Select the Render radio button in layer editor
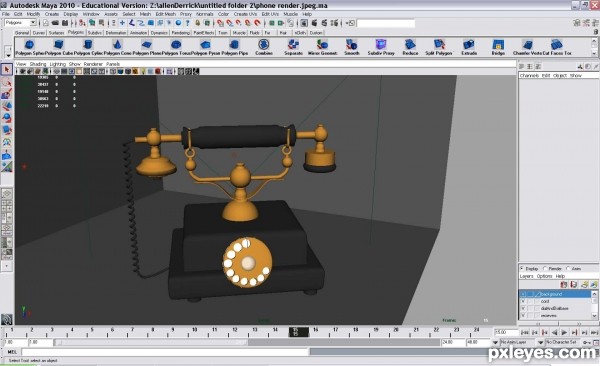 (545, 268)
